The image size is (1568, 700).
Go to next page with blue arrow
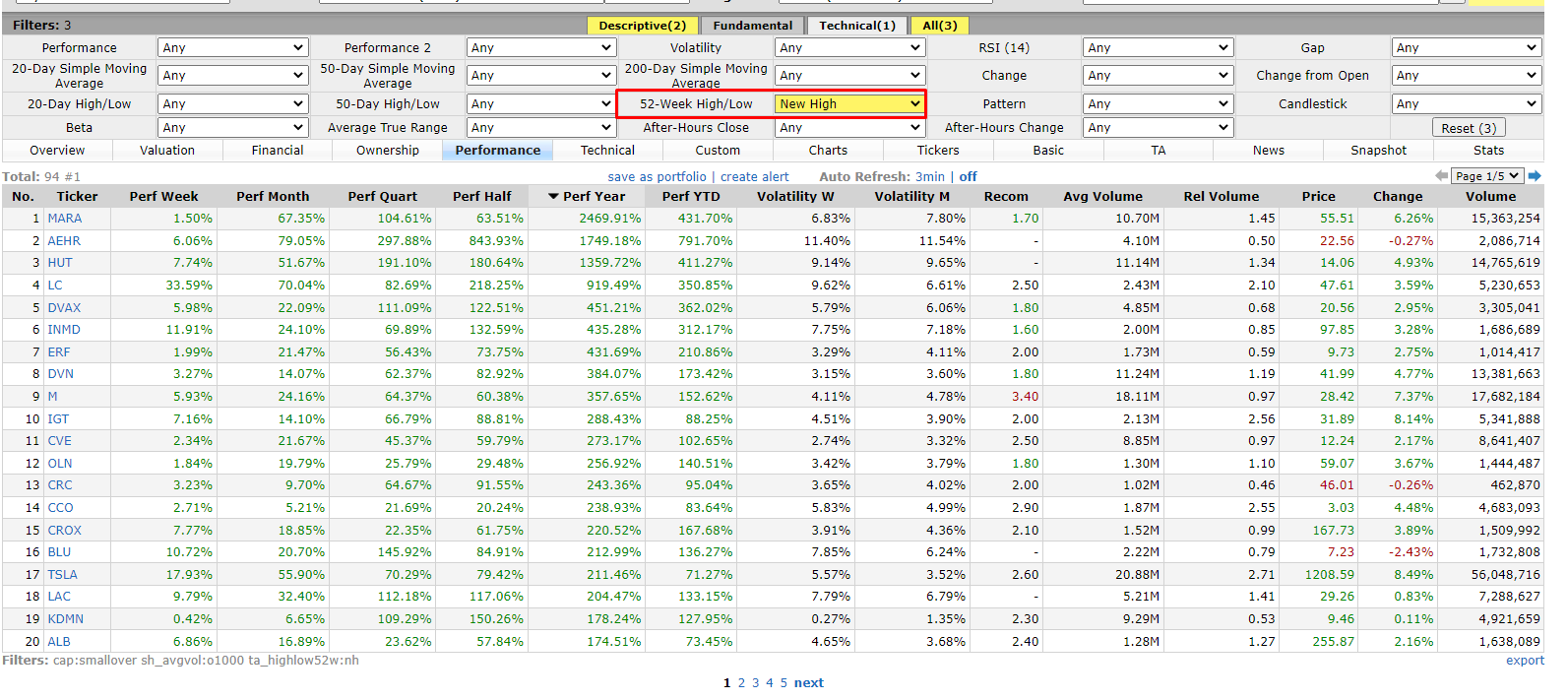1534,176
